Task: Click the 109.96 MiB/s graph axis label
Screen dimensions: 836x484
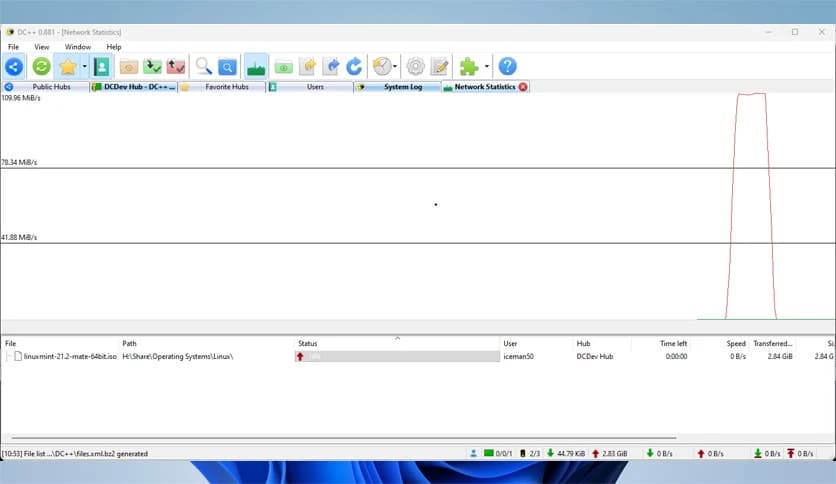Action: pos(21,98)
